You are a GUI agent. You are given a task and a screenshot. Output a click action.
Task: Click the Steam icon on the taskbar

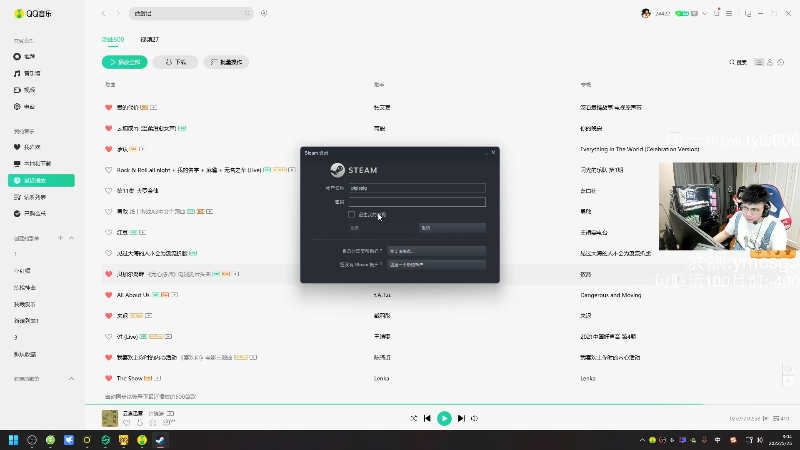[160, 440]
